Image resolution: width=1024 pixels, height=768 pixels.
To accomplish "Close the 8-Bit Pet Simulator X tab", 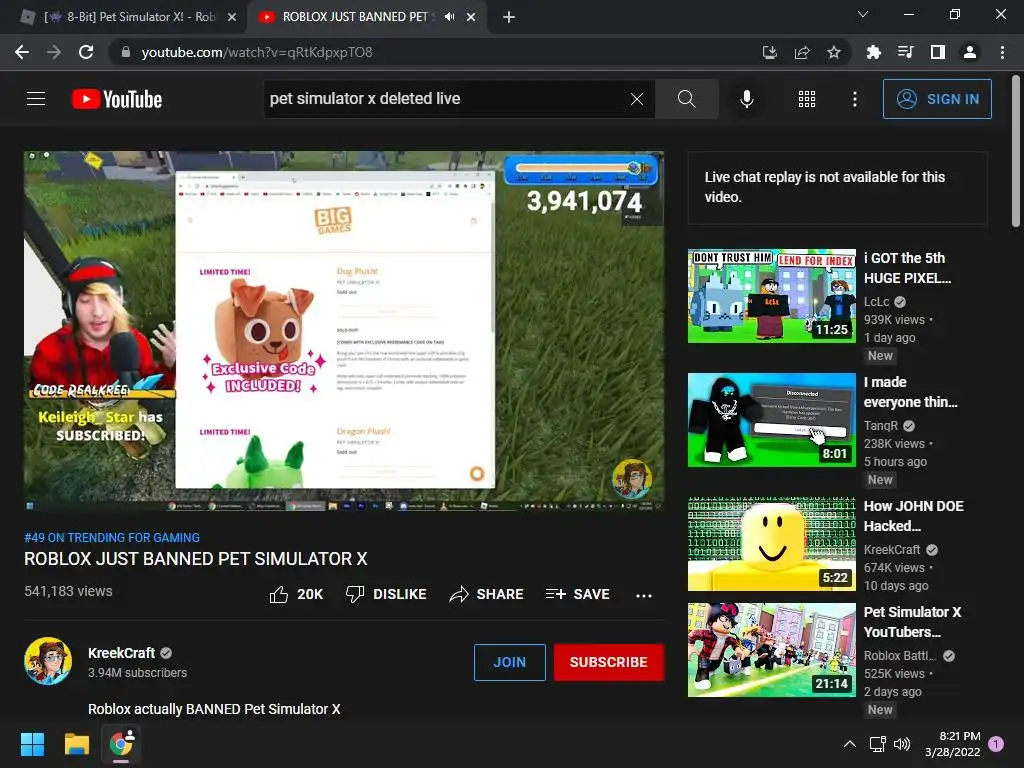I will [232, 17].
